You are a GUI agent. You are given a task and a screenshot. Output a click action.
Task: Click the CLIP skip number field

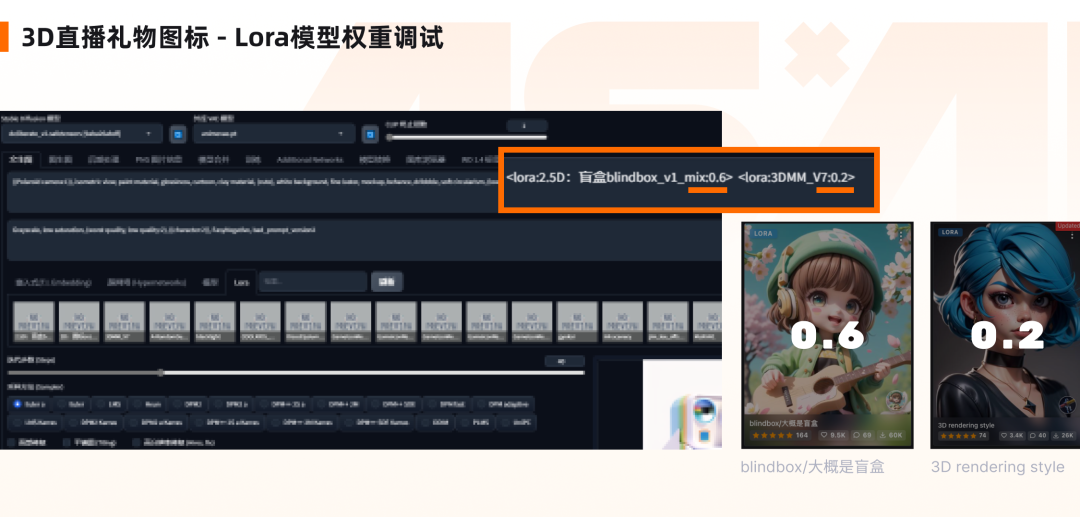(527, 125)
